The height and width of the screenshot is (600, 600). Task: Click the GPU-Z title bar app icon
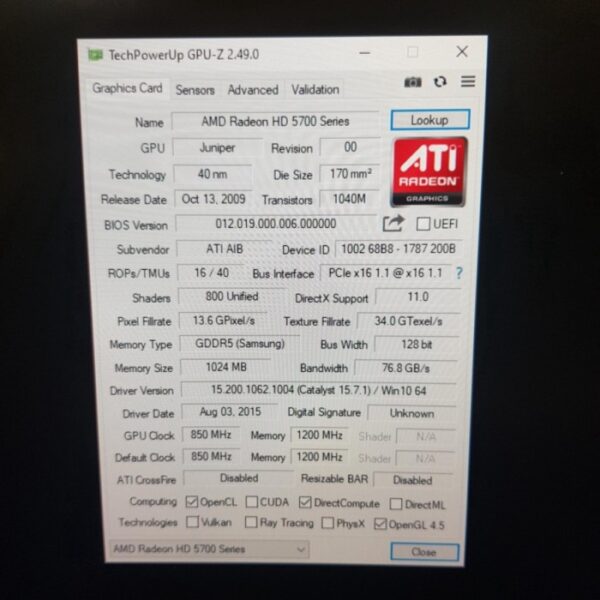pos(95,55)
